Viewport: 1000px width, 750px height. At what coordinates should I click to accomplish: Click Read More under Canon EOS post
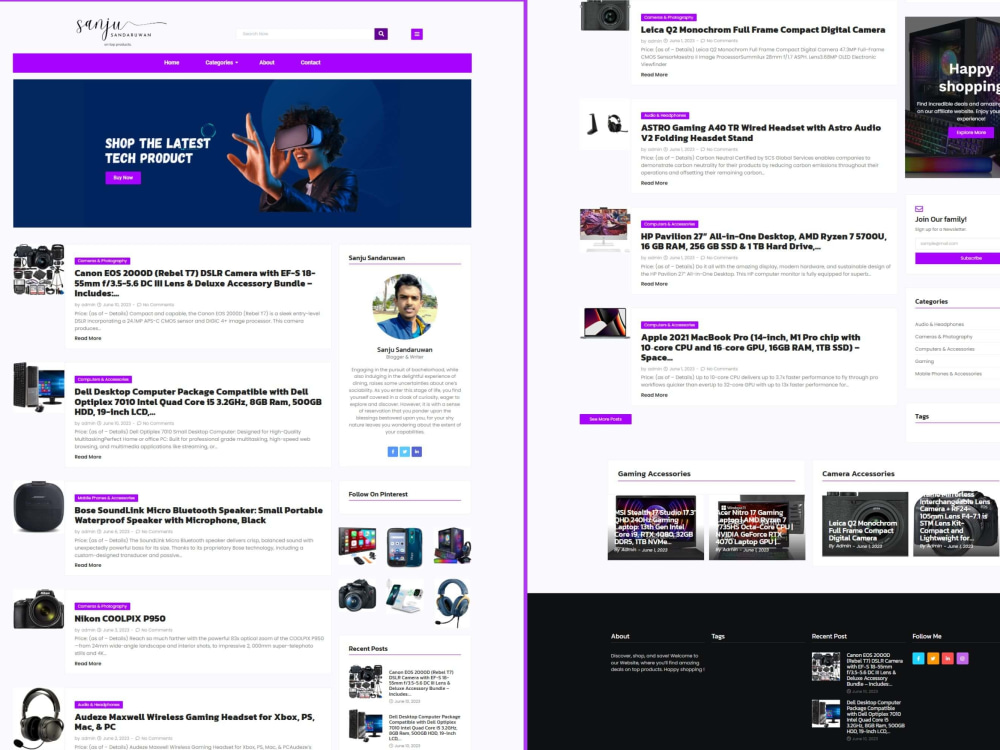point(88,338)
